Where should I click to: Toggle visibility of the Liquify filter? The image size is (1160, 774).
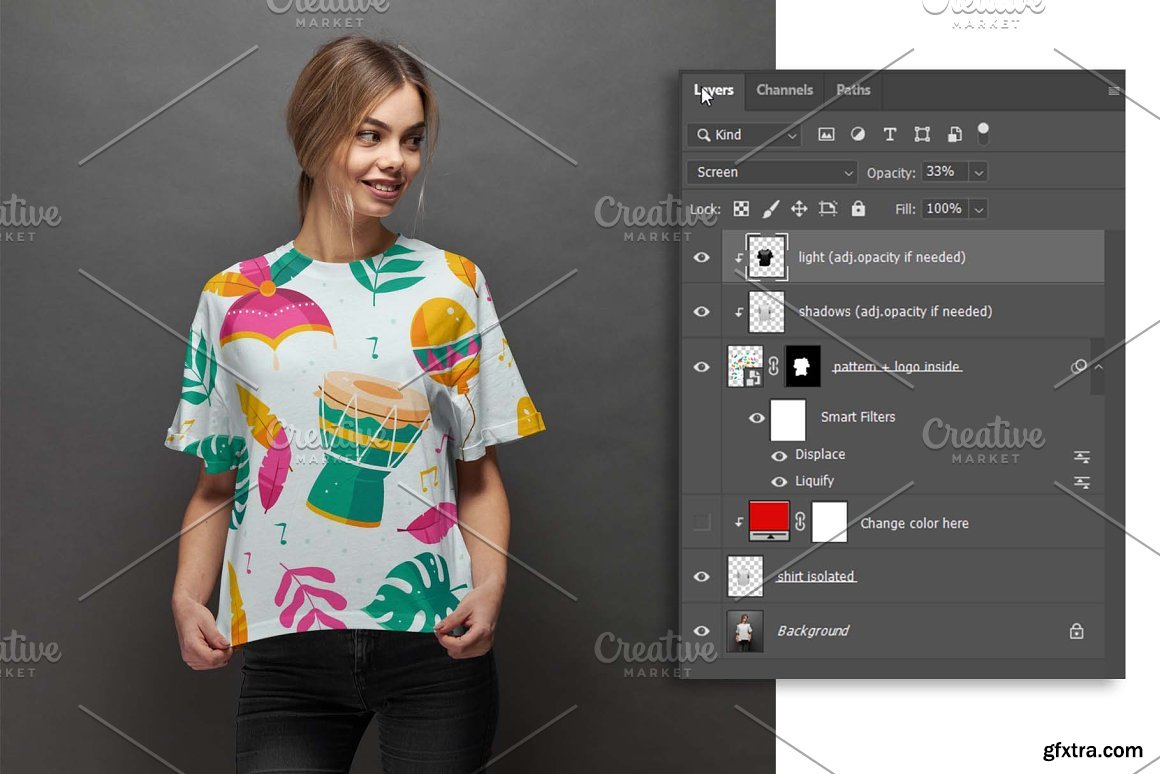pyautogui.click(x=779, y=482)
